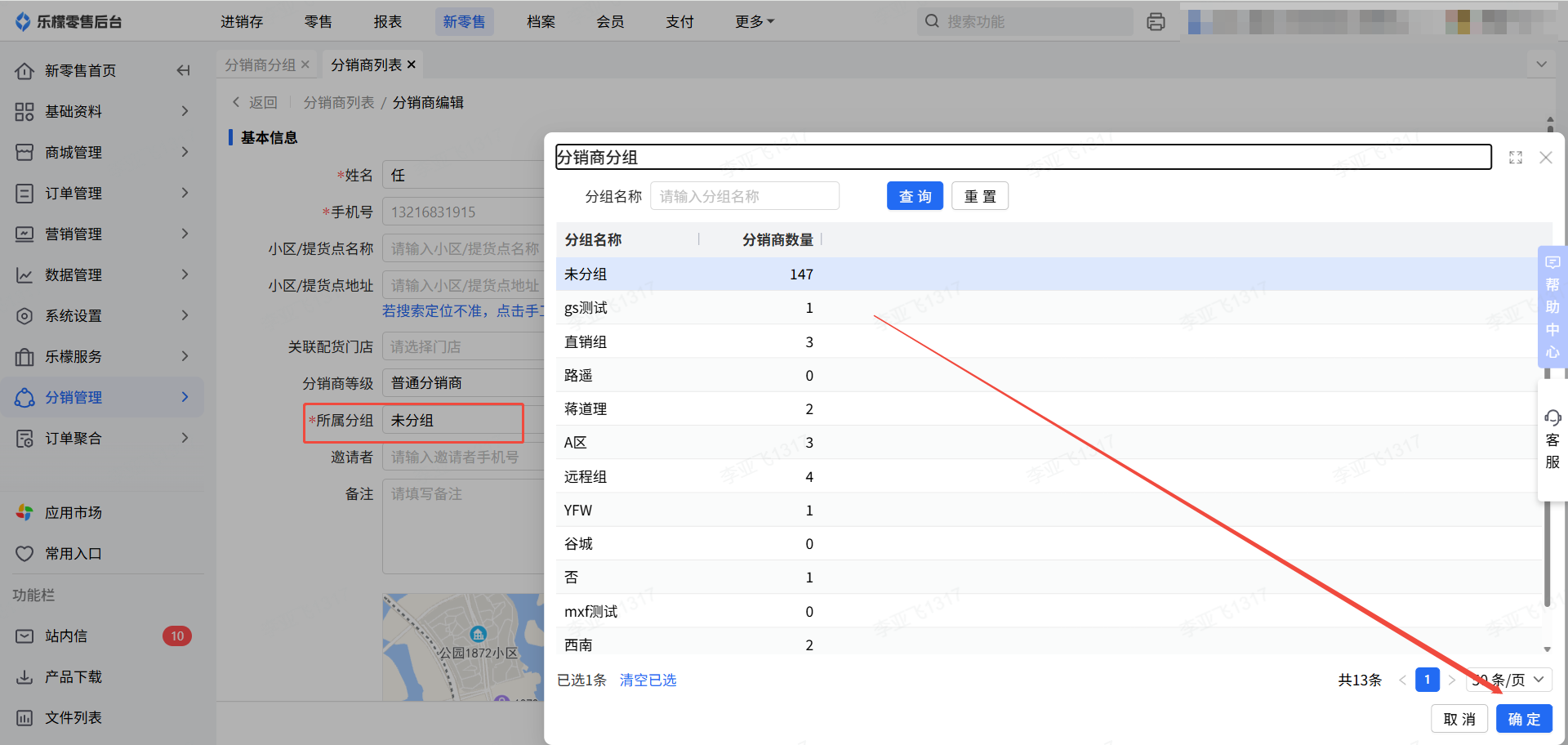Image resolution: width=1568 pixels, height=745 pixels.
Task: Open the 报表 top menu
Action: [388, 22]
